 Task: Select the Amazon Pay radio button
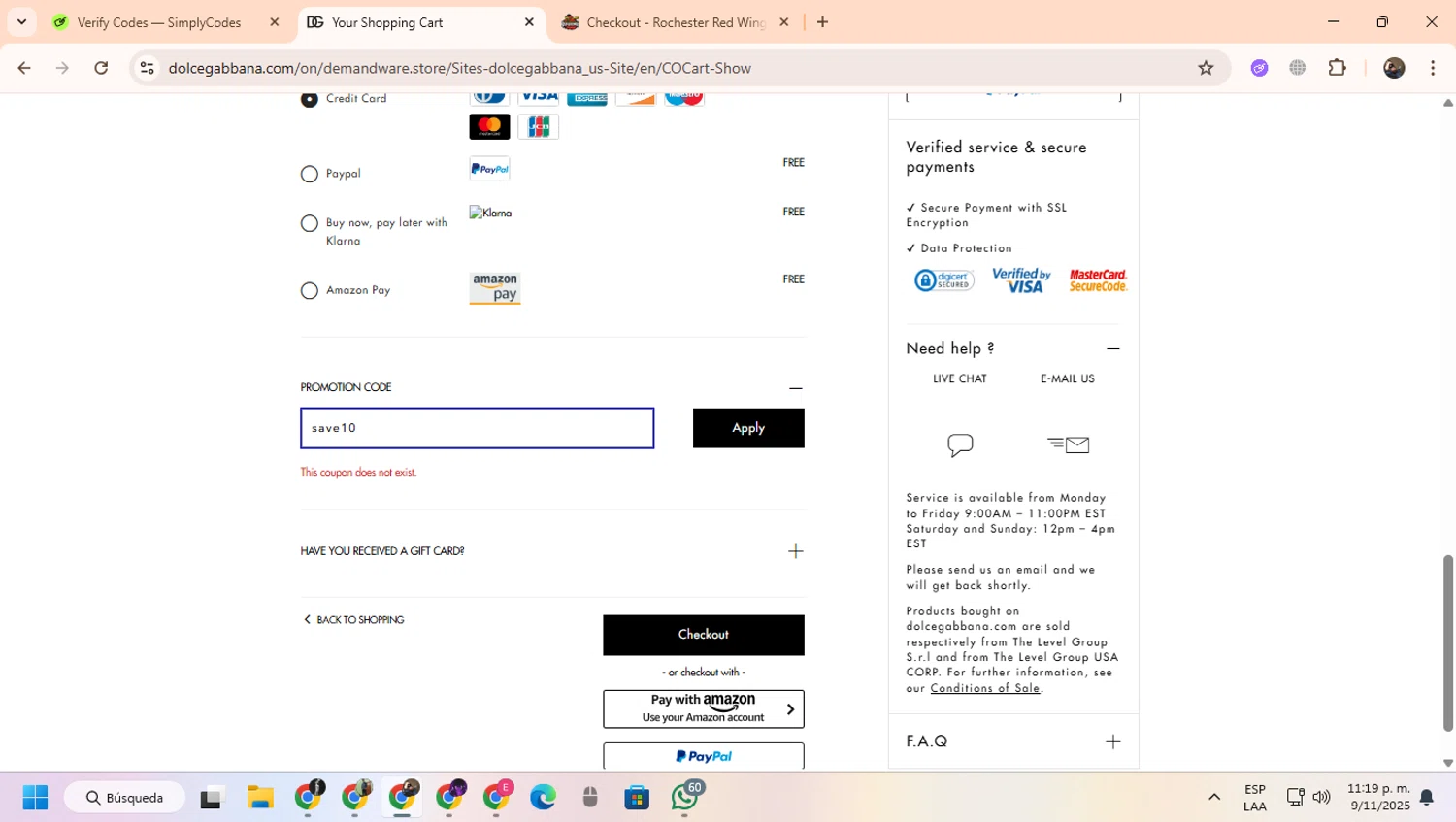310,290
